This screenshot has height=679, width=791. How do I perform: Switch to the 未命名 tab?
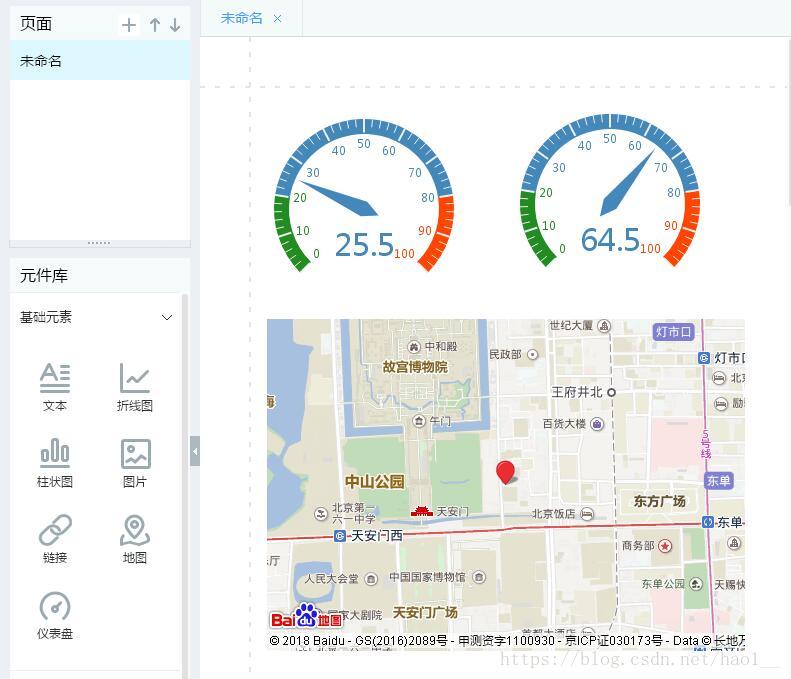(x=242, y=18)
